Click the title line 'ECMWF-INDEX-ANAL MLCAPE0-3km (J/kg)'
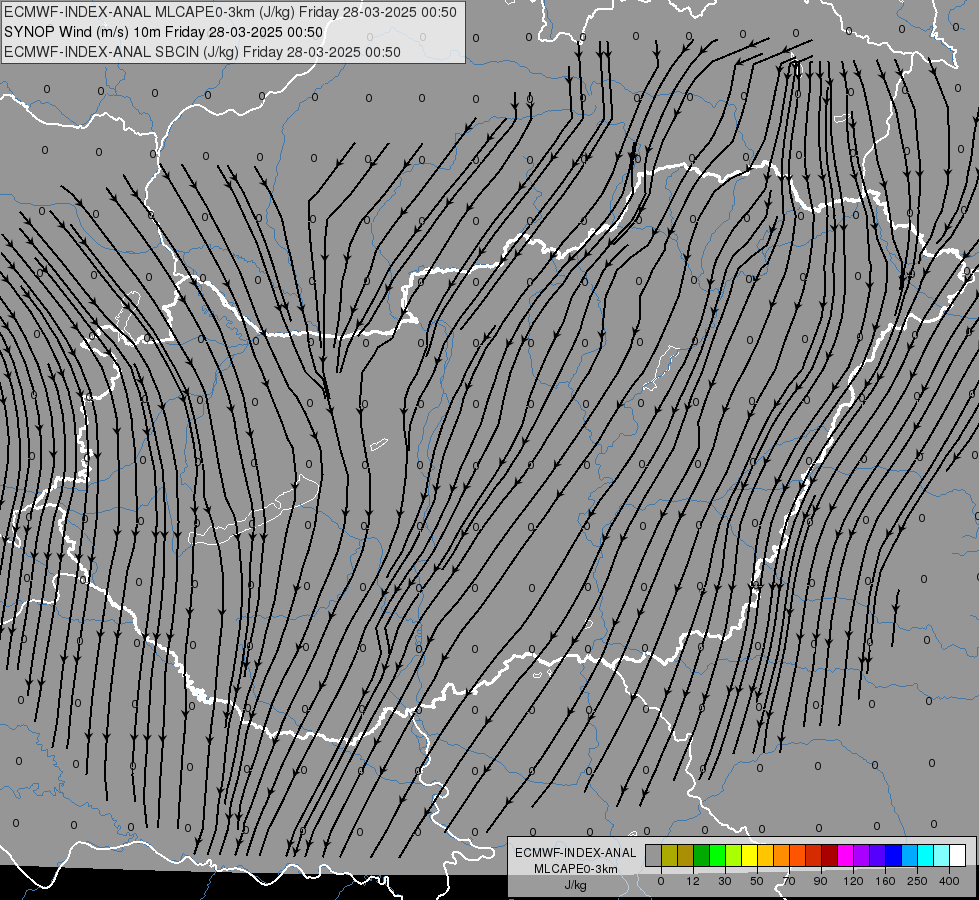 click(151, 12)
